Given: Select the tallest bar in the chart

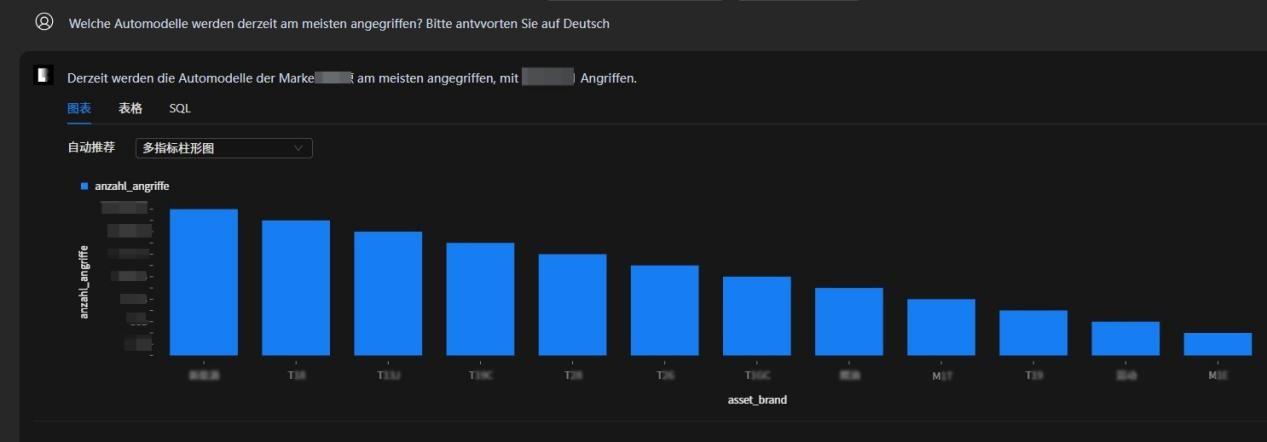Looking at the screenshot, I should click(203, 282).
